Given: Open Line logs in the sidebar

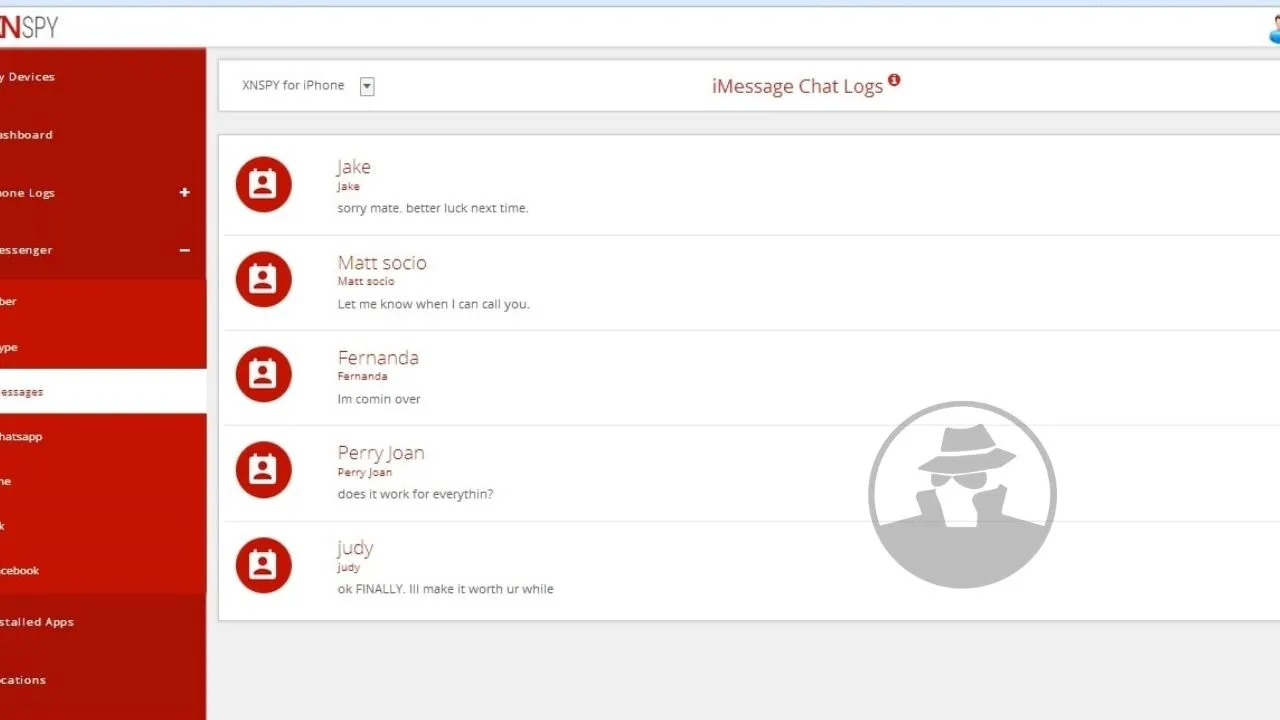Looking at the screenshot, I should pos(6,481).
